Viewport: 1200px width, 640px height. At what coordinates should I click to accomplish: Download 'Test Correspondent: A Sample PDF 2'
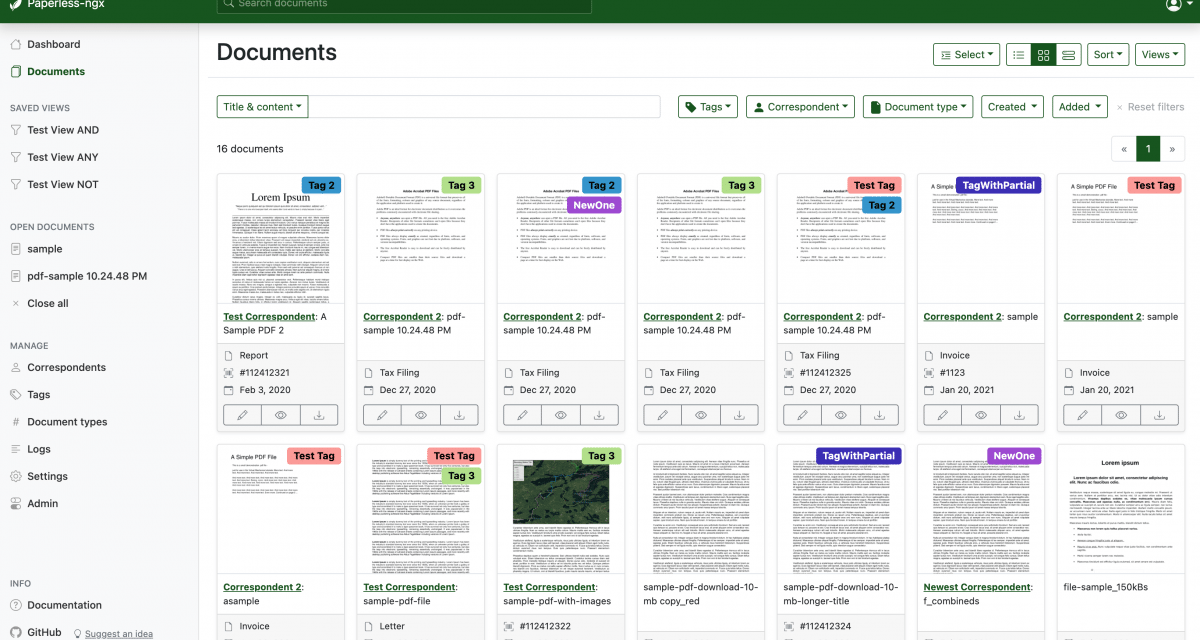point(320,414)
